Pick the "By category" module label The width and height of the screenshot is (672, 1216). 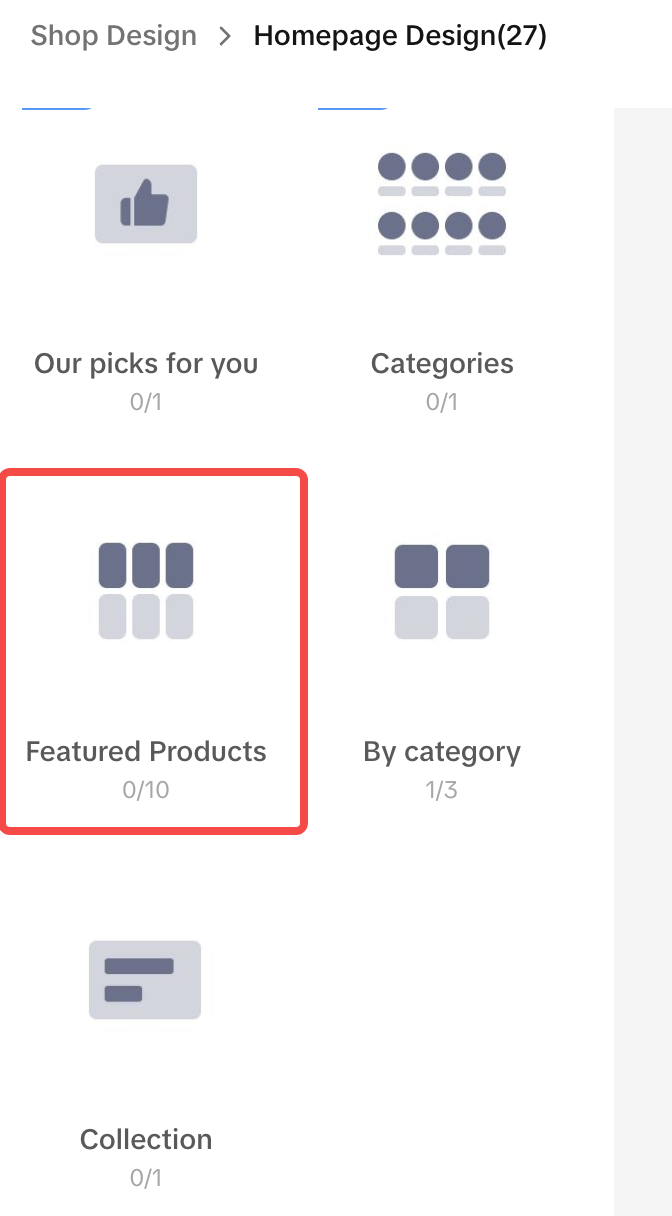(442, 751)
